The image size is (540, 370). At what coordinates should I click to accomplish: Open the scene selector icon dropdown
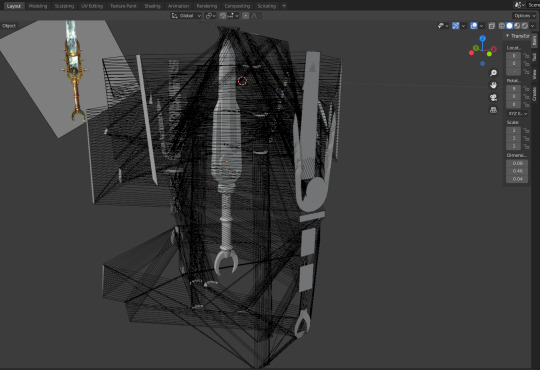coord(519,5)
